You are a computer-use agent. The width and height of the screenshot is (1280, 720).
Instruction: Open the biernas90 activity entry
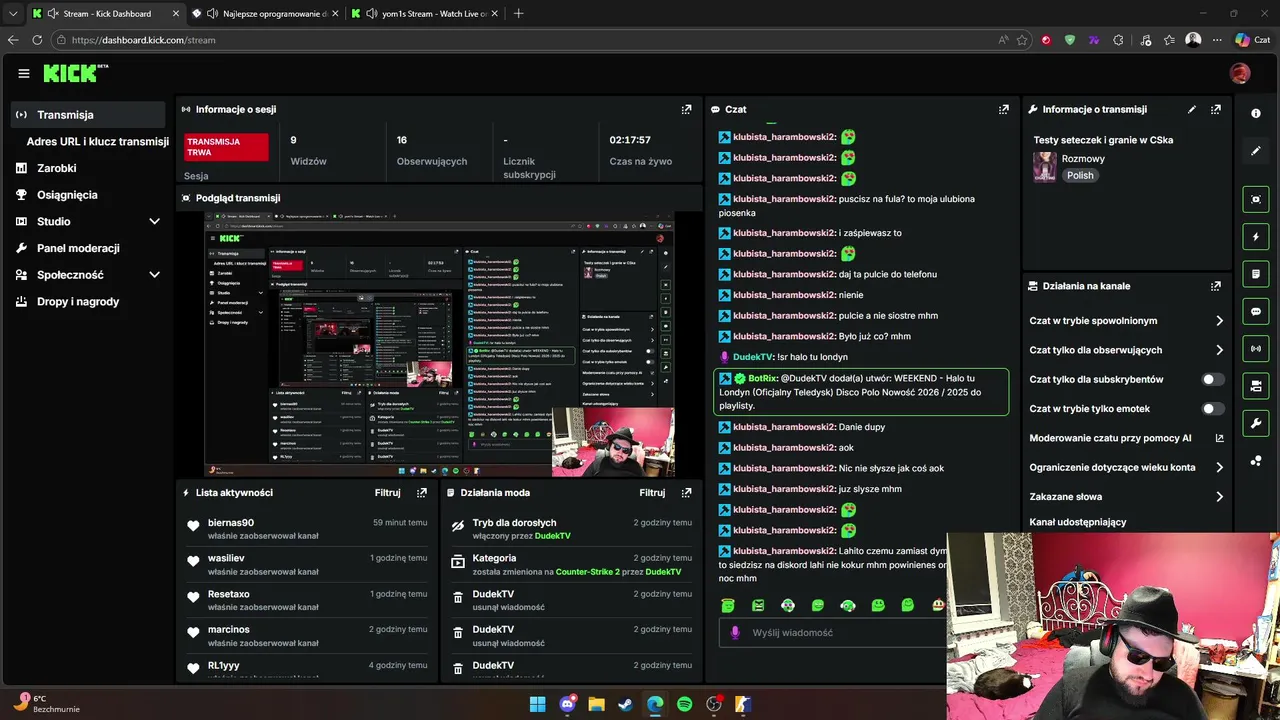[x=307, y=529]
